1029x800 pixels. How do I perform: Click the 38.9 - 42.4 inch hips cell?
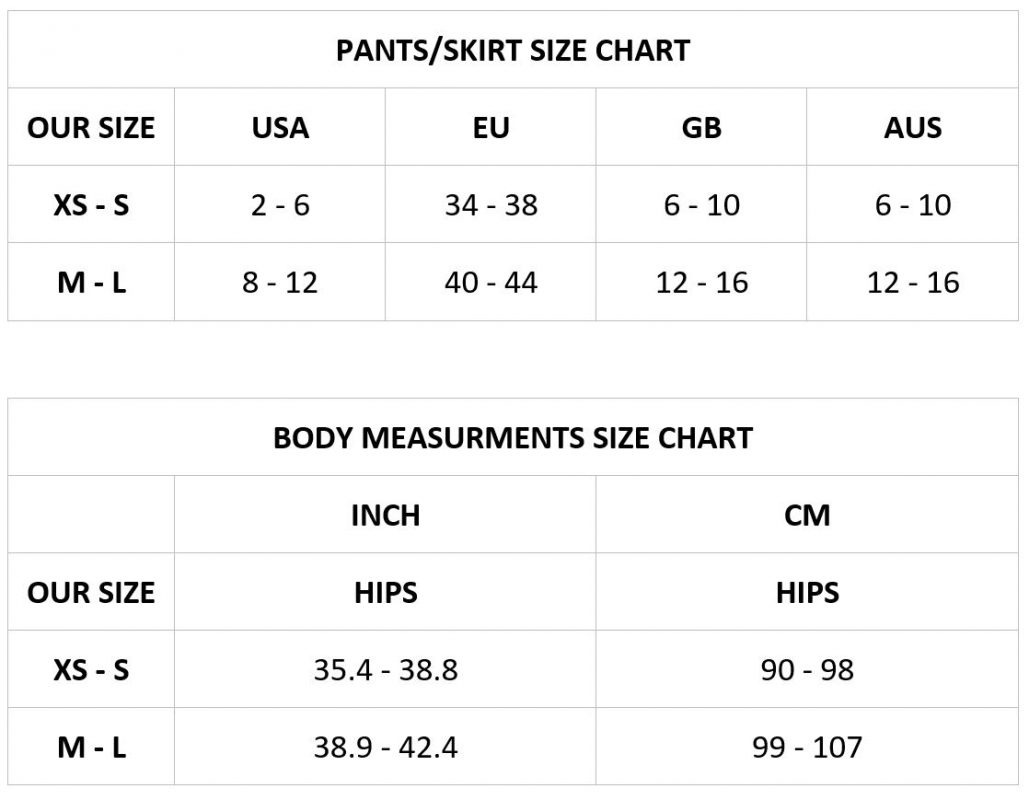point(385,746)
